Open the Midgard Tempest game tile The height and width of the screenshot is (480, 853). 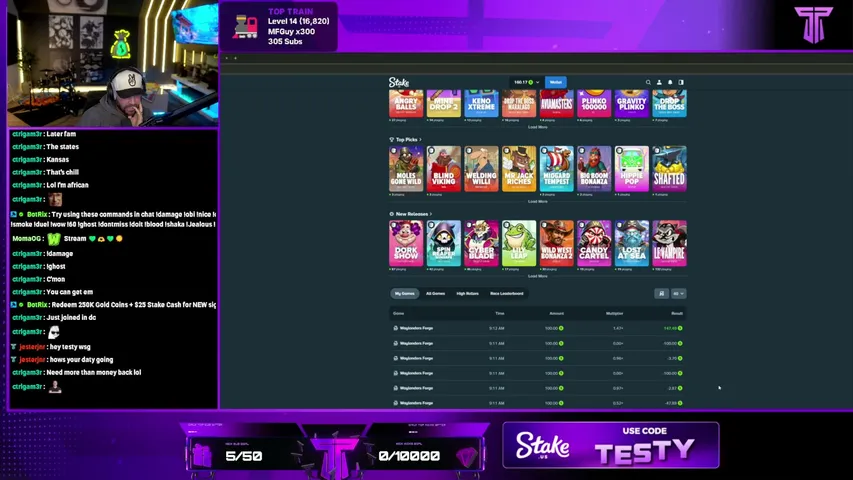557,169
